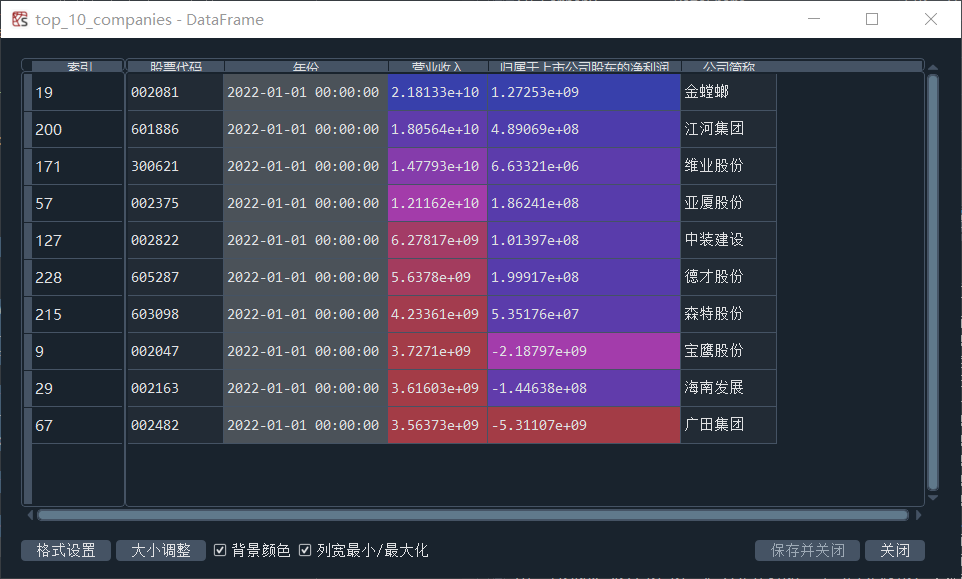Image resolution: width=962 pixels, height=579 pixels.
Task: Select row index 127
Action: [x=77, y=240]
